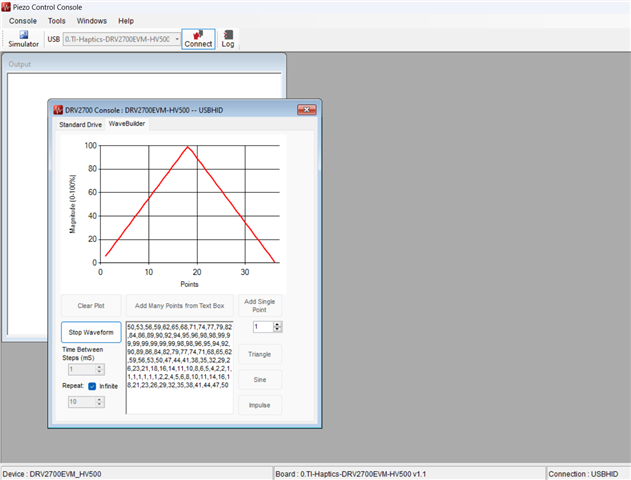The width and height of the screenshot is (631, 480).
Task: Switch to the Standard Drive tab
Action: (x=80, y=125)
